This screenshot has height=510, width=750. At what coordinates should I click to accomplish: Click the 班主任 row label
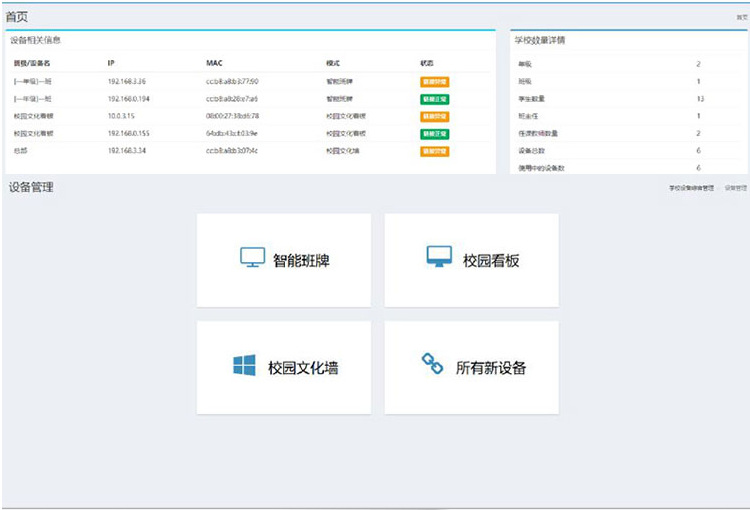pyautogui.click(x=528, y=116)
